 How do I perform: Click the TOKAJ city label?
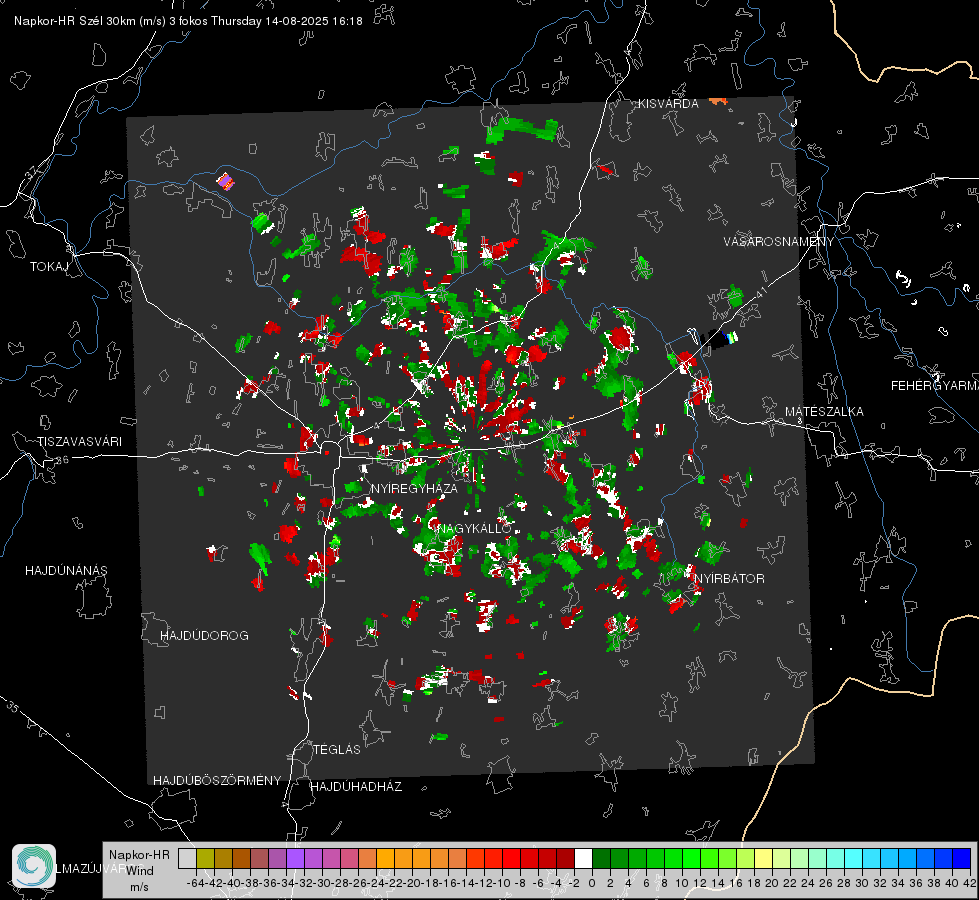(x=49, y=267)
